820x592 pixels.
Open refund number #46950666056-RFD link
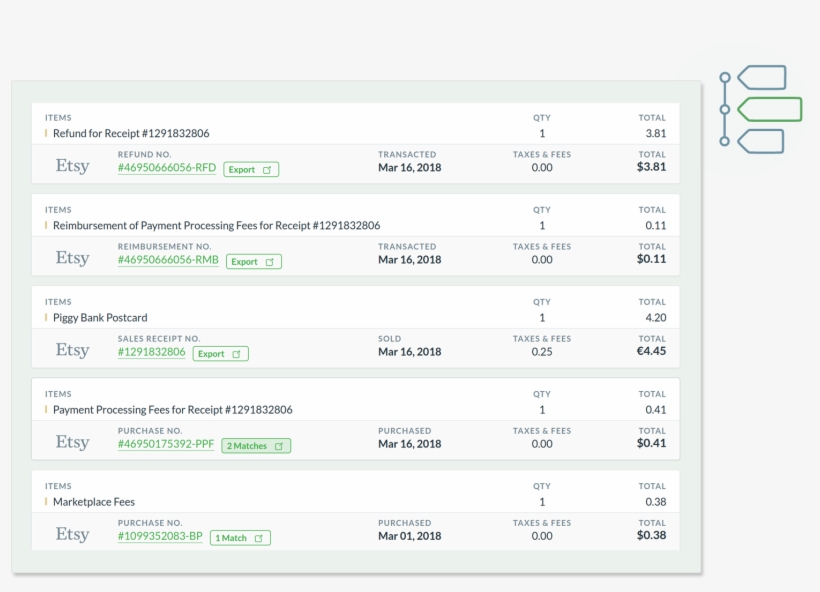coord(167,168)
